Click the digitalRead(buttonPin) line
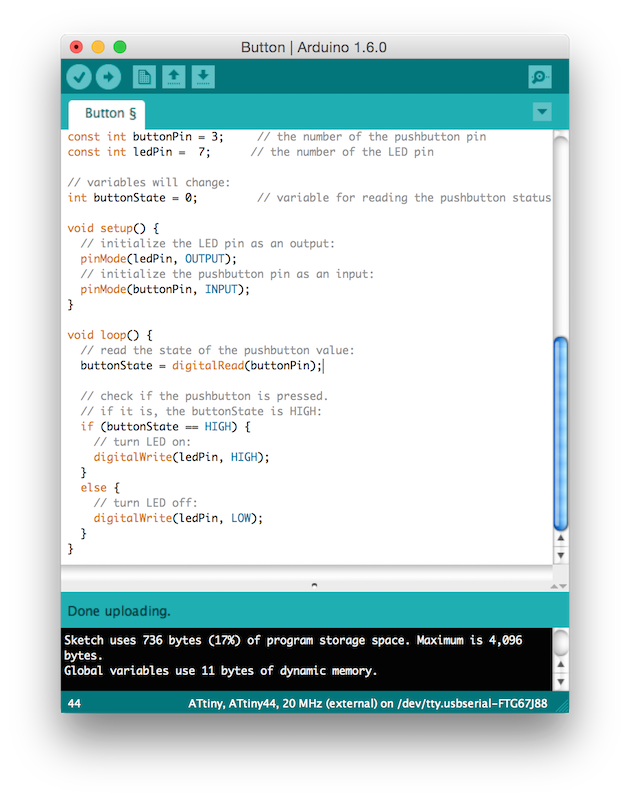 201,366
